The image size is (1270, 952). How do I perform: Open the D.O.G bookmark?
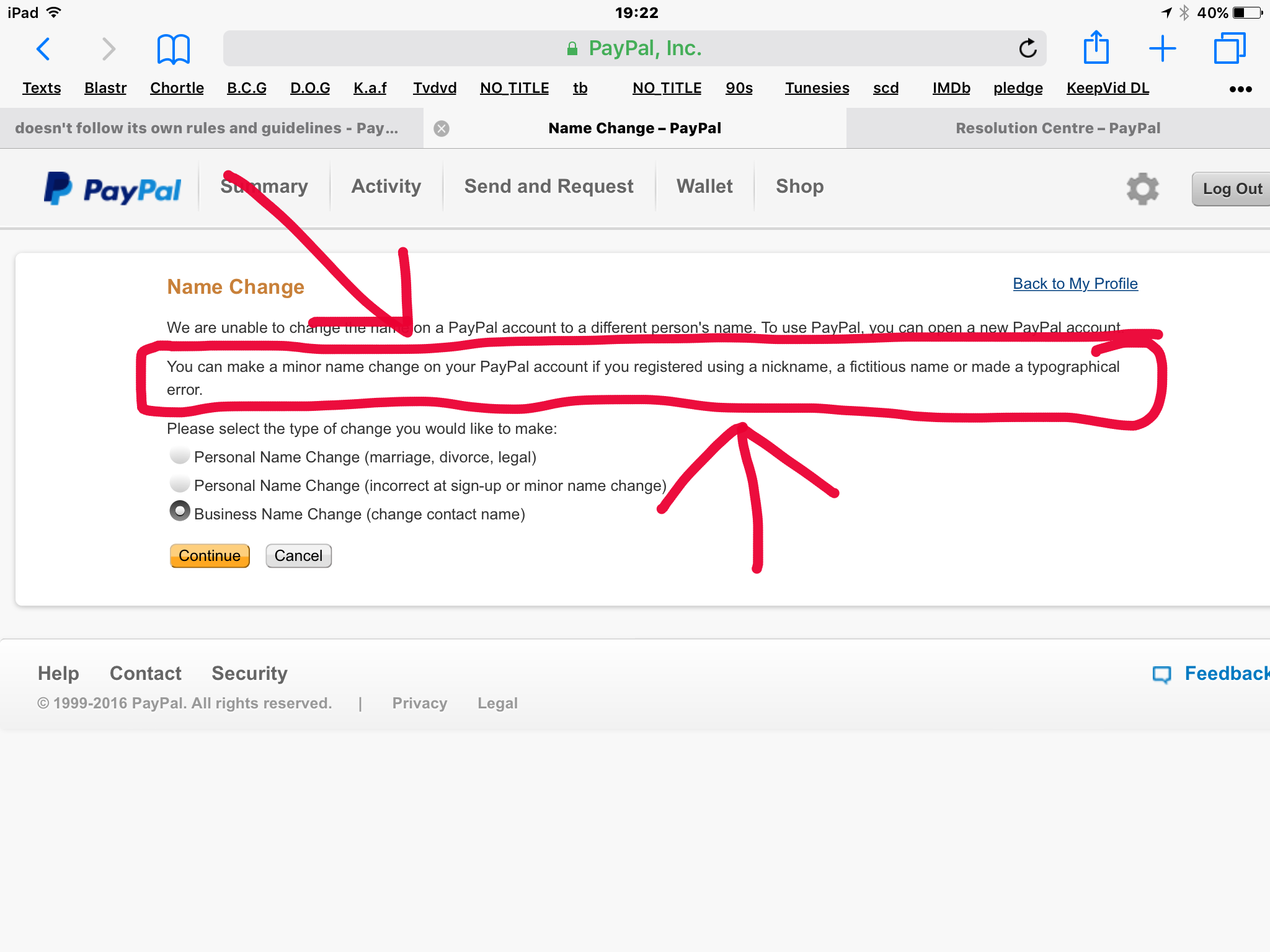tap(310, 89)
